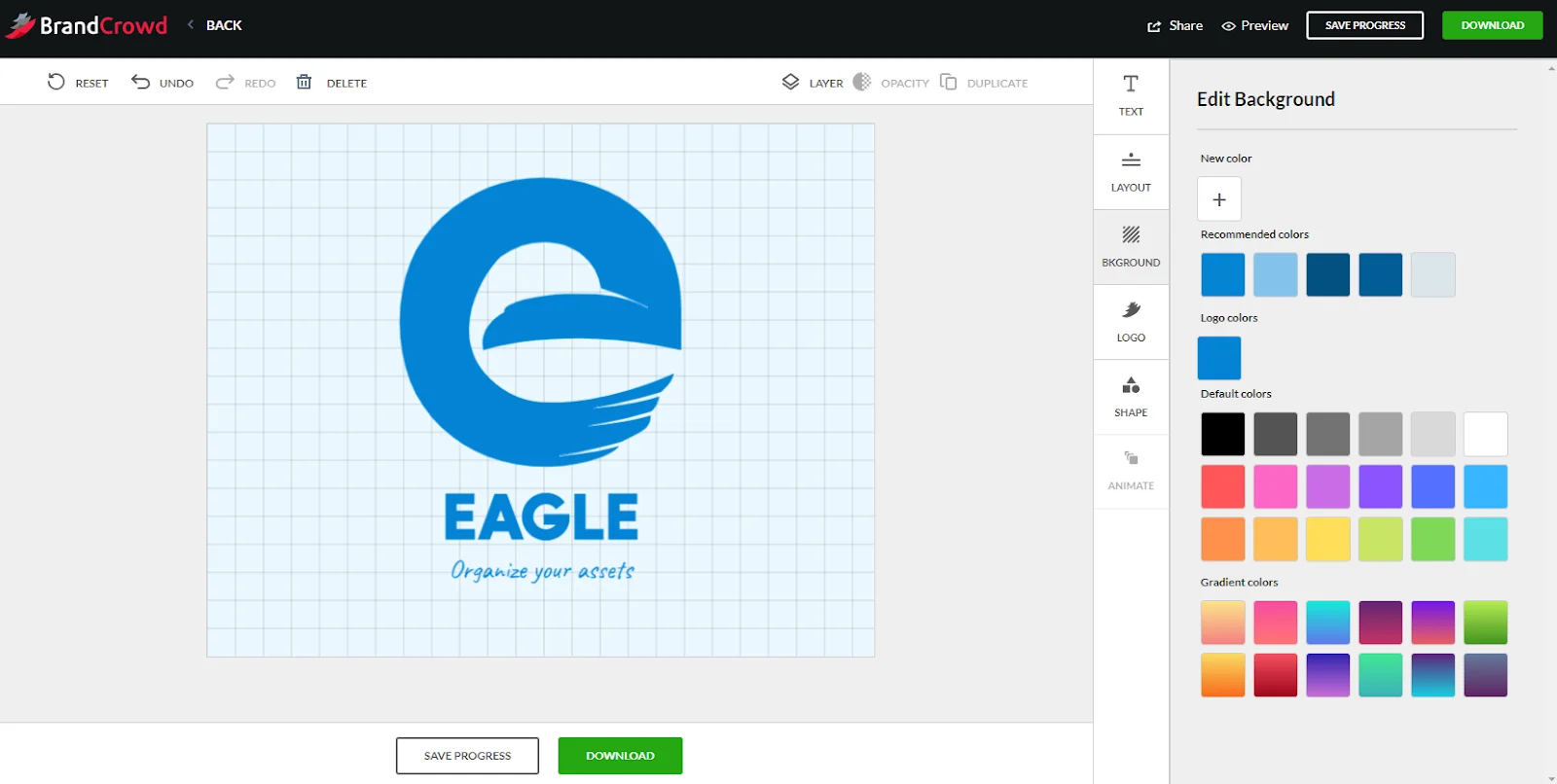Screen dimensions: 1557x784
Task: Delete the selected element
Action: (331, 83)
